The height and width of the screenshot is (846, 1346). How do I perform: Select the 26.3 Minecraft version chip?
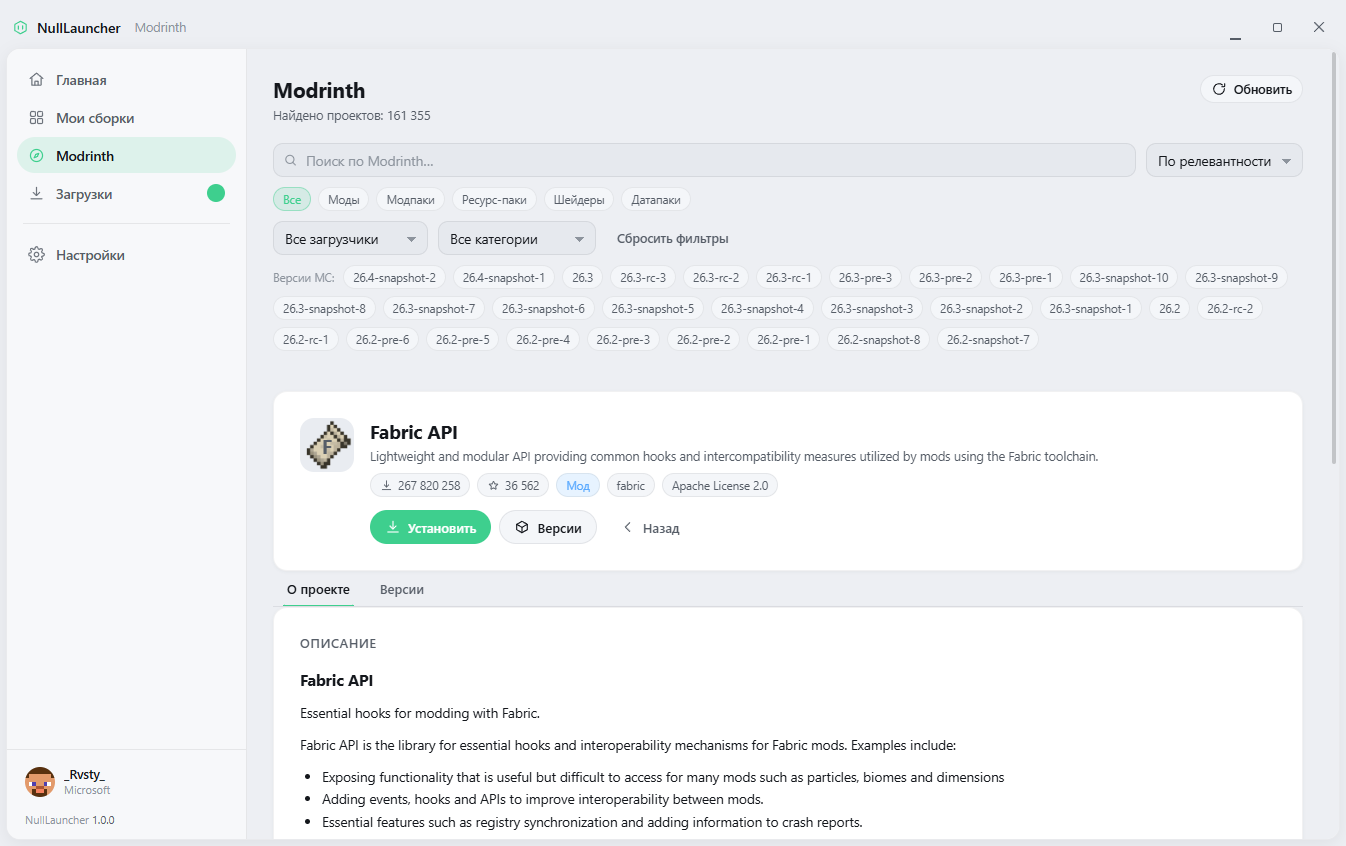coord(583,277)
